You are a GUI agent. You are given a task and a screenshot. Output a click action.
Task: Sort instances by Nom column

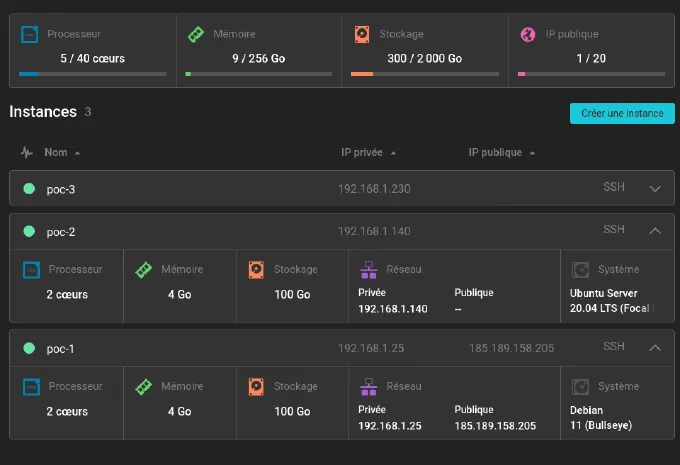pos(62,152)
